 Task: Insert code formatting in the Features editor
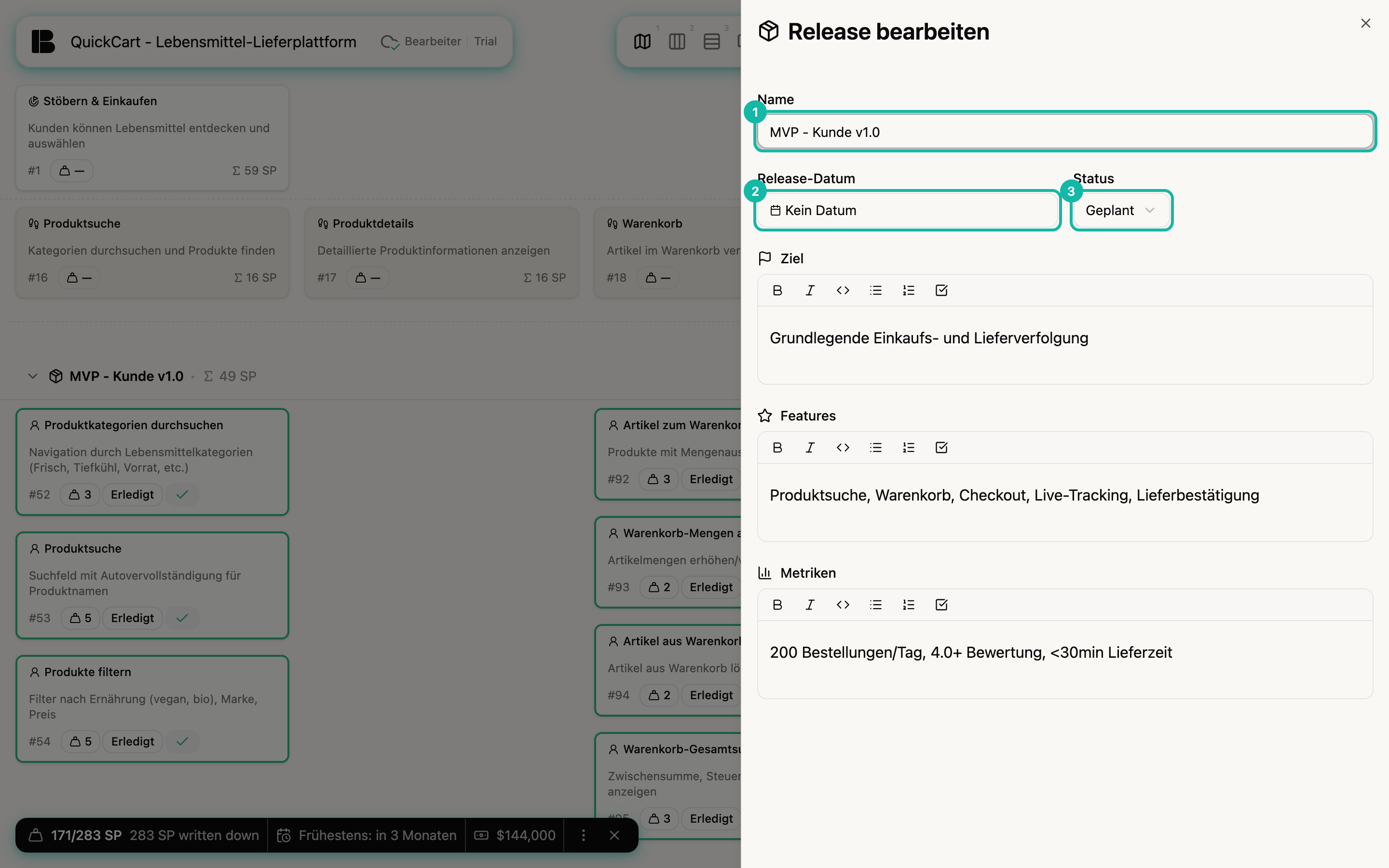coord(843,448)
